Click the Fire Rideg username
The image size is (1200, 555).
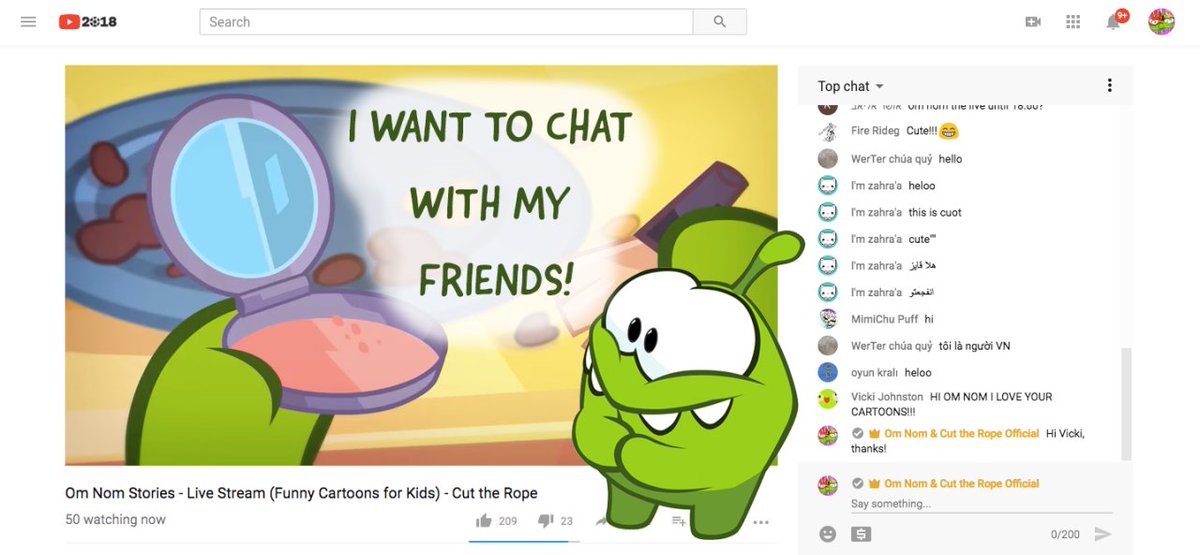(875, 131)
